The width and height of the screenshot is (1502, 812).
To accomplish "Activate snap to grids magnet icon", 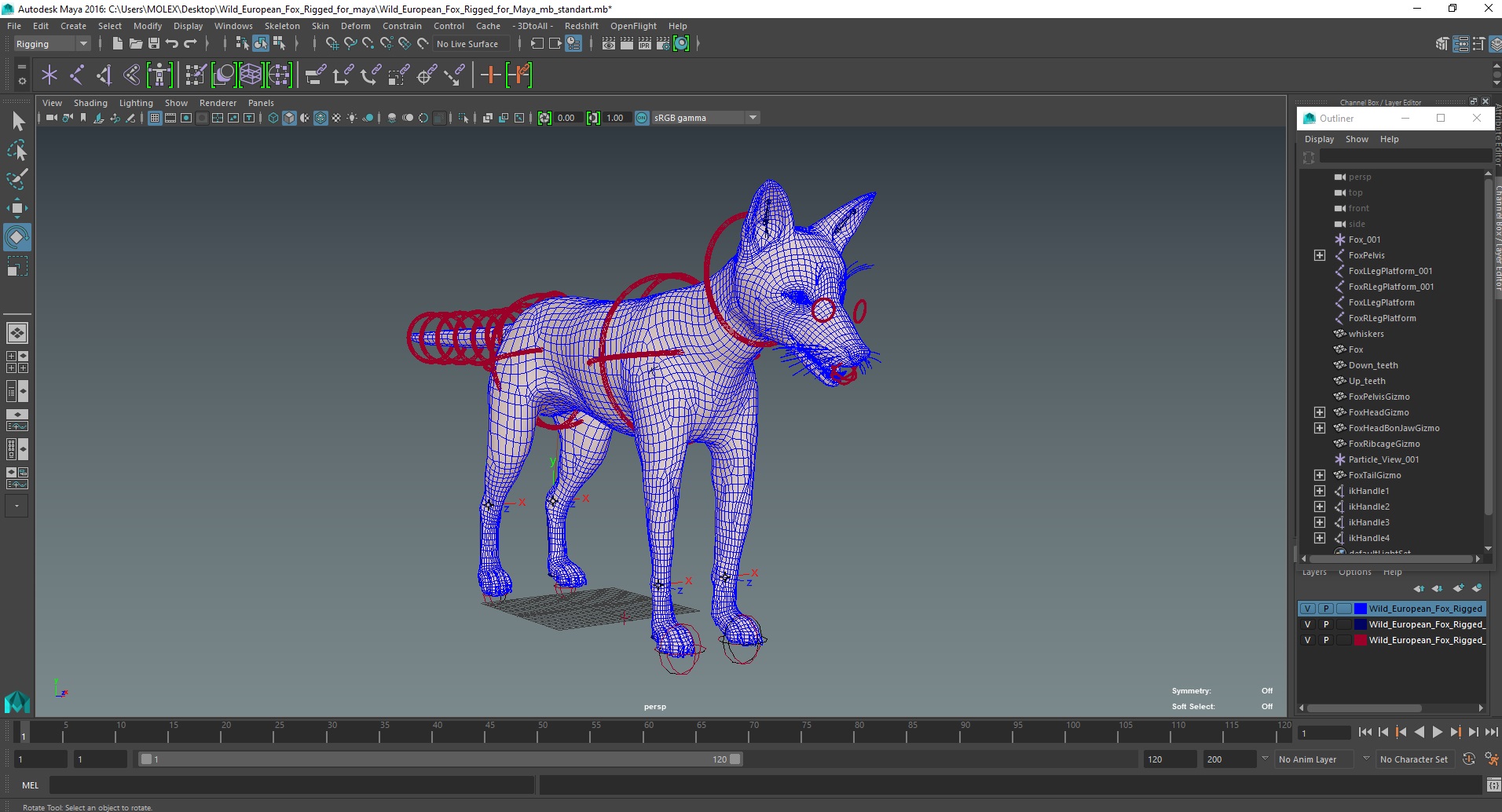I will (x=332, y=44).
